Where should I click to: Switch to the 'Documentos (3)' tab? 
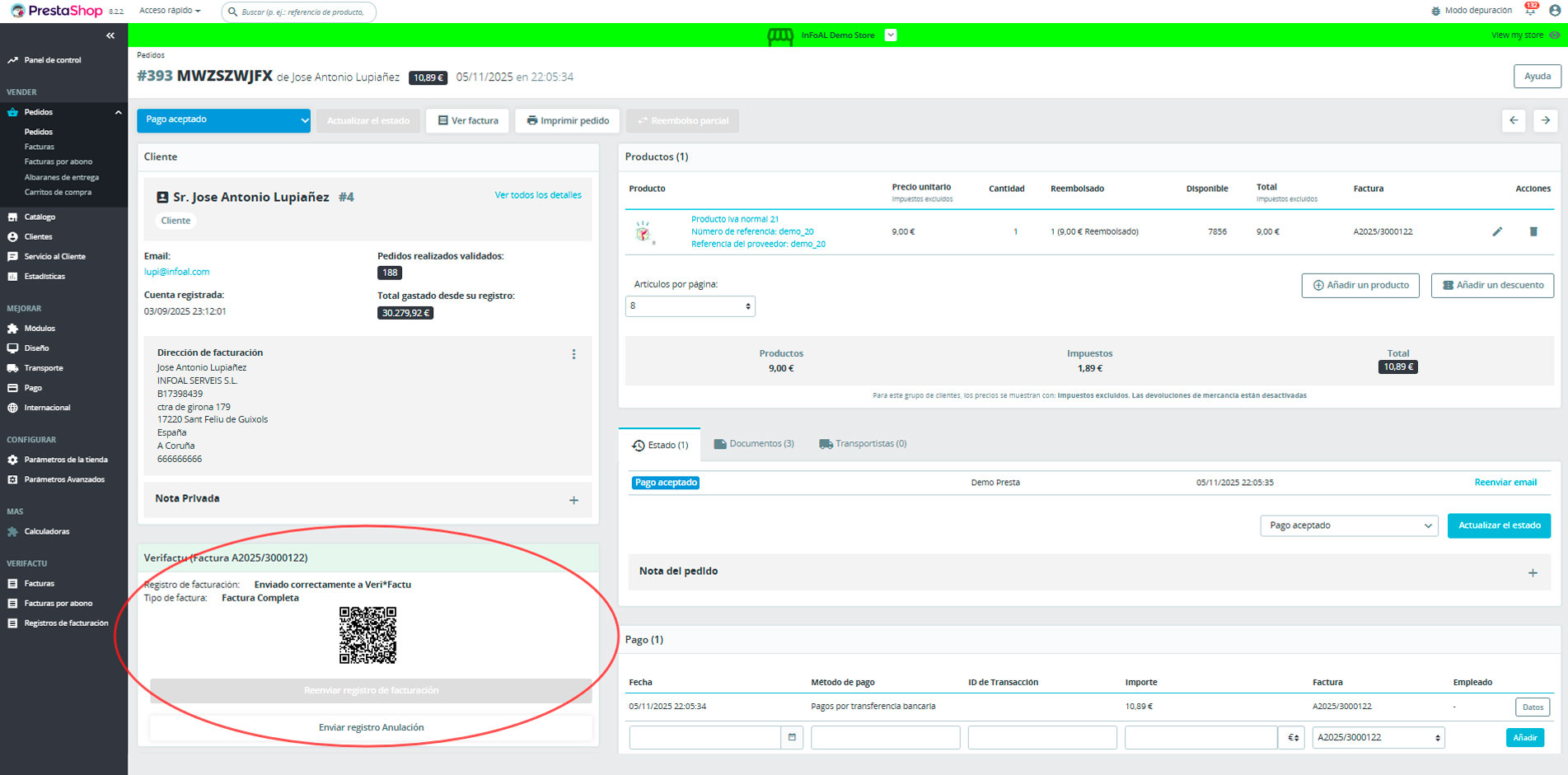753,444
